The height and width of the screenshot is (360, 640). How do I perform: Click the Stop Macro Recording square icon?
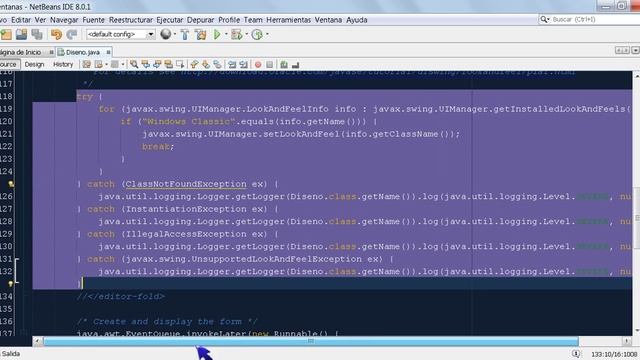coord(269,64)
